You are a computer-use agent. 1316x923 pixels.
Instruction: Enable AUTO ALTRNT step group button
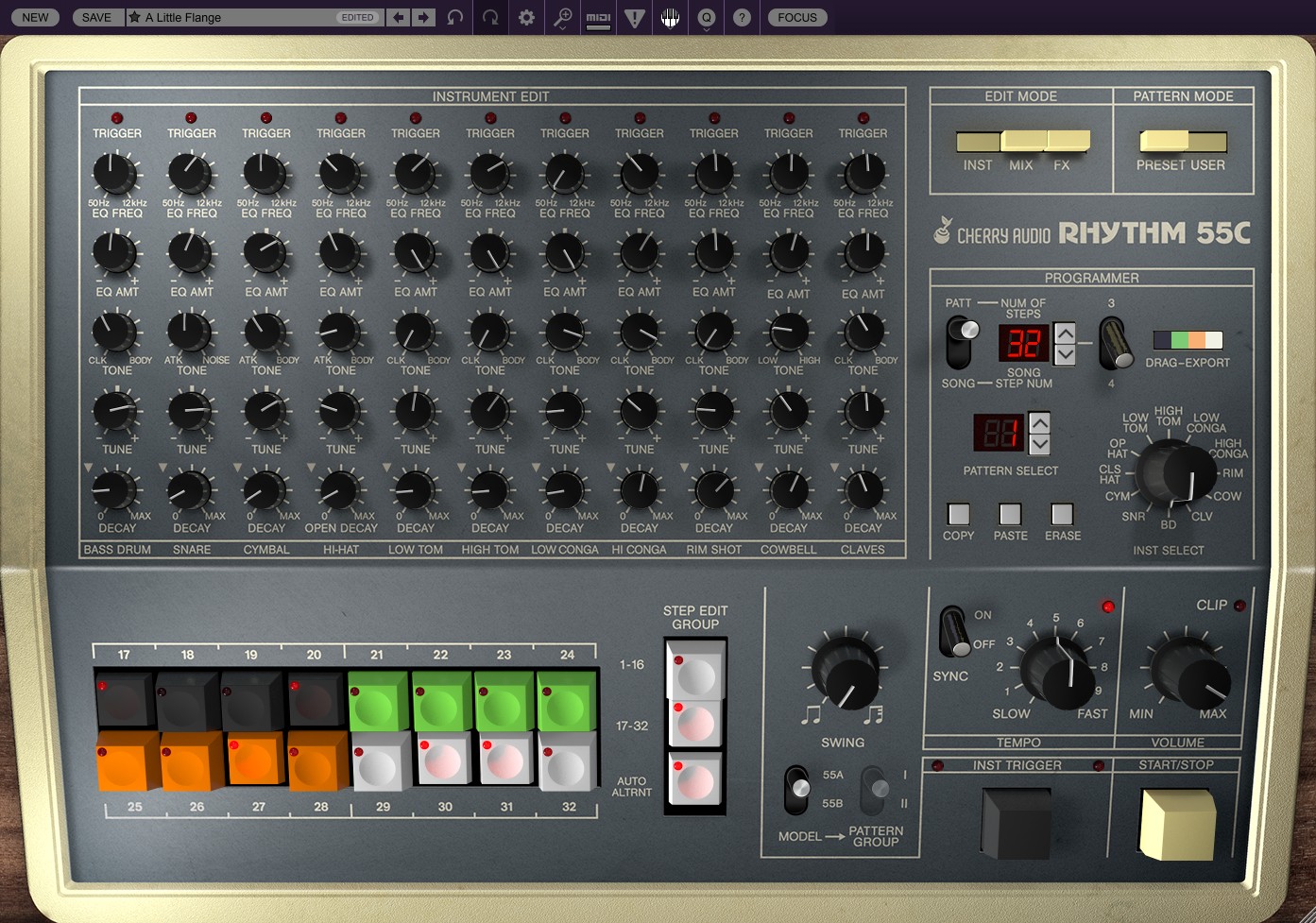click(x=696, y=780)
